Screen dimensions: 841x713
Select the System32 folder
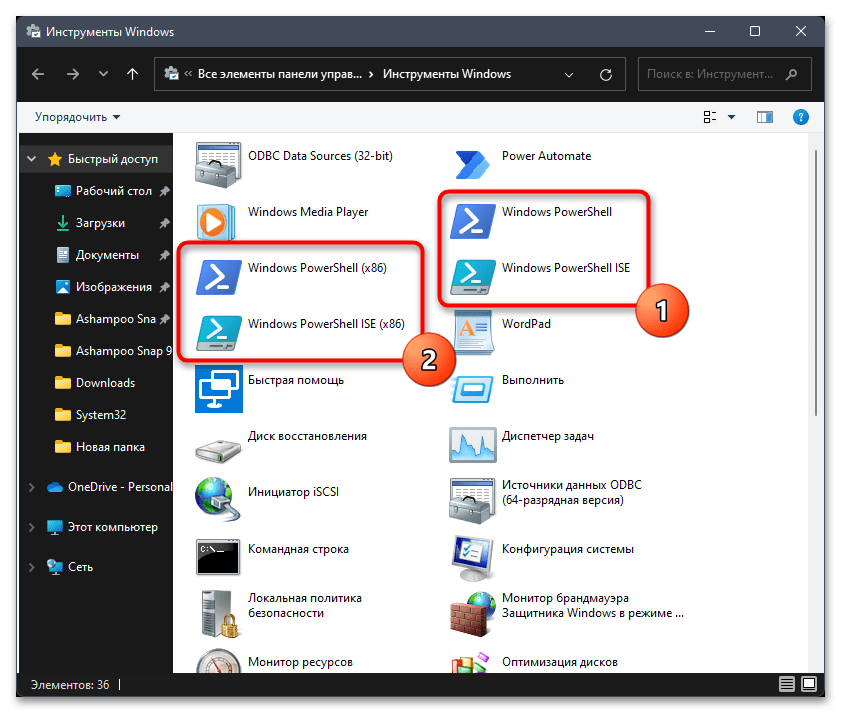[x=91, y=415]
